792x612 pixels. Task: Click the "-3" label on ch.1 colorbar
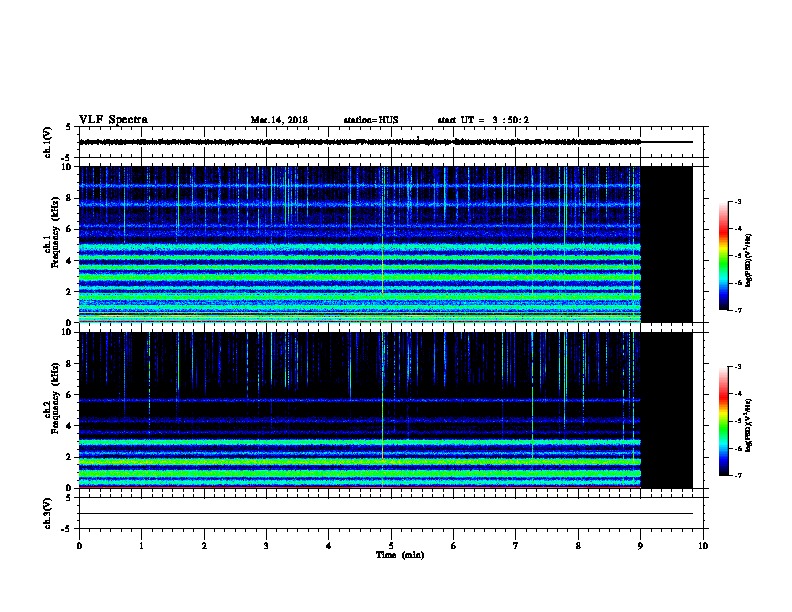[x=737, y=201]
